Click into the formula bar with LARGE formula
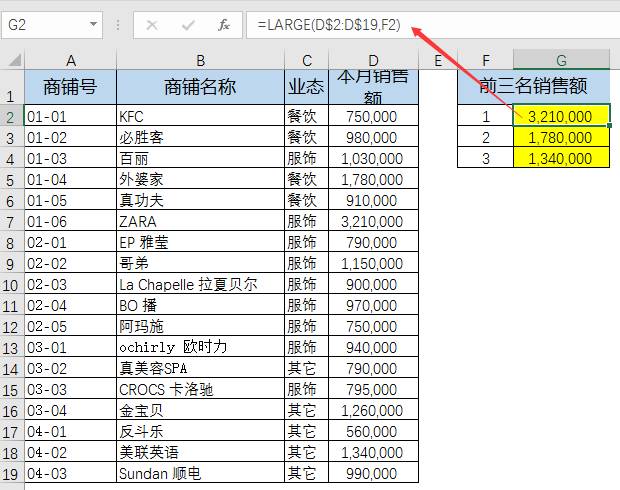Viewport: 620px width, 490px height. [433, 25]
